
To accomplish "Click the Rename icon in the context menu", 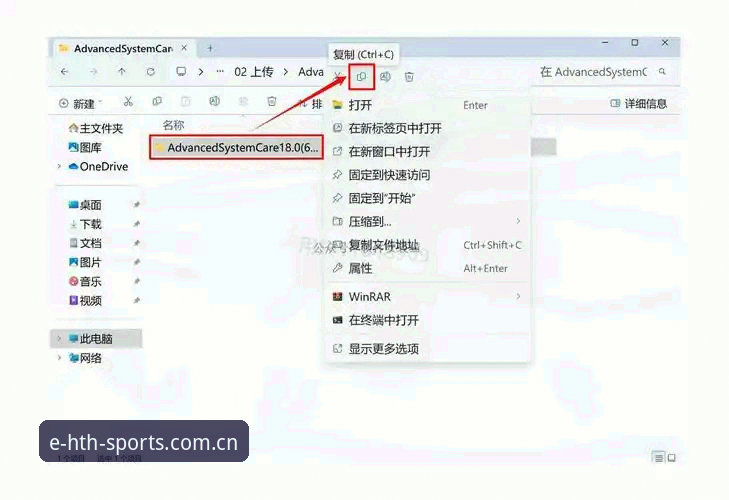I will [x=385, y=77].
